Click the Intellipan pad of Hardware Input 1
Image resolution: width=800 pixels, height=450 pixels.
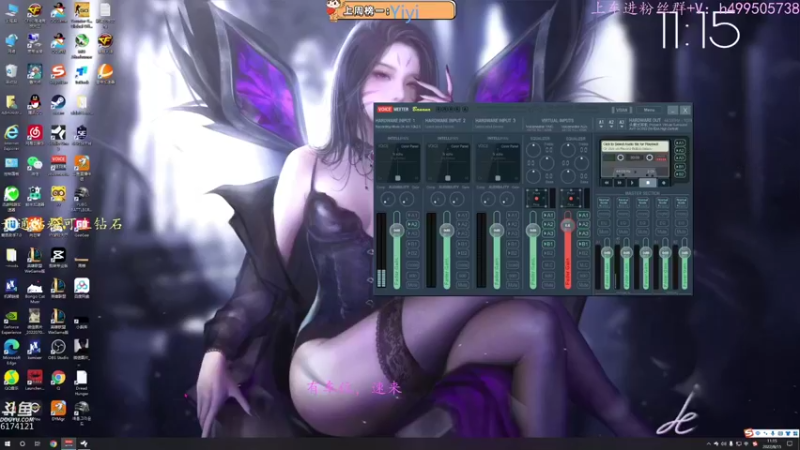coord(397,162)
